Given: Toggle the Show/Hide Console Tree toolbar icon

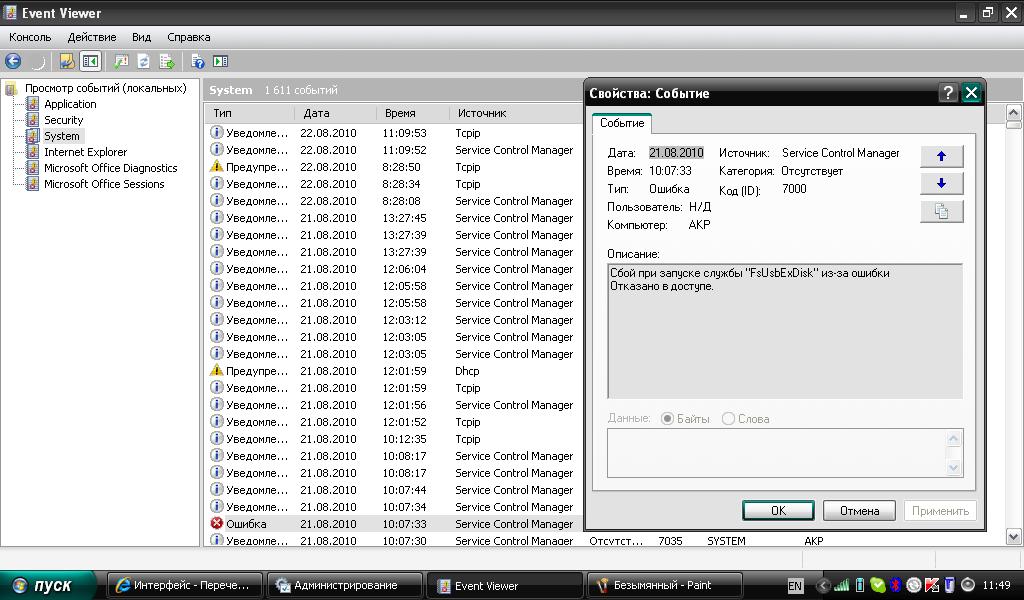Looking at the screenshot, I should tap(90, 61).
